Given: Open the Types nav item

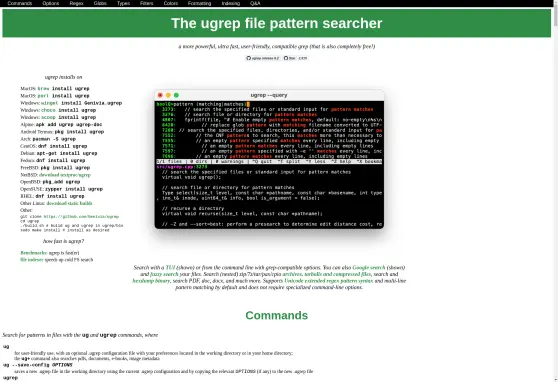Looking at the screenshot, I should point(123,3).
